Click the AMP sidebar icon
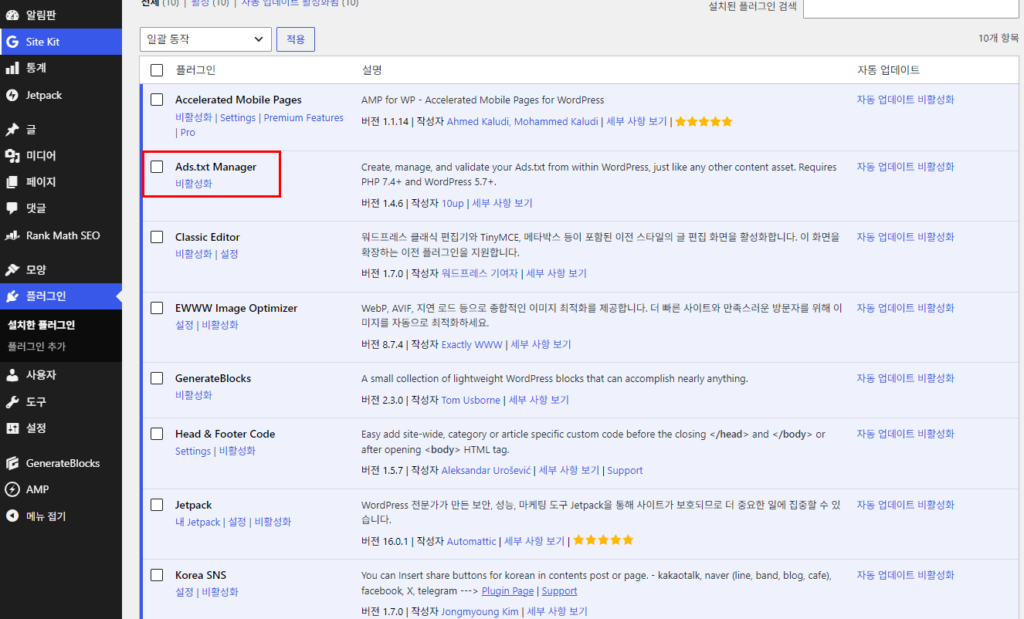Image resolution: width=1024 pixels, height=619 pixels. [12, 489]
